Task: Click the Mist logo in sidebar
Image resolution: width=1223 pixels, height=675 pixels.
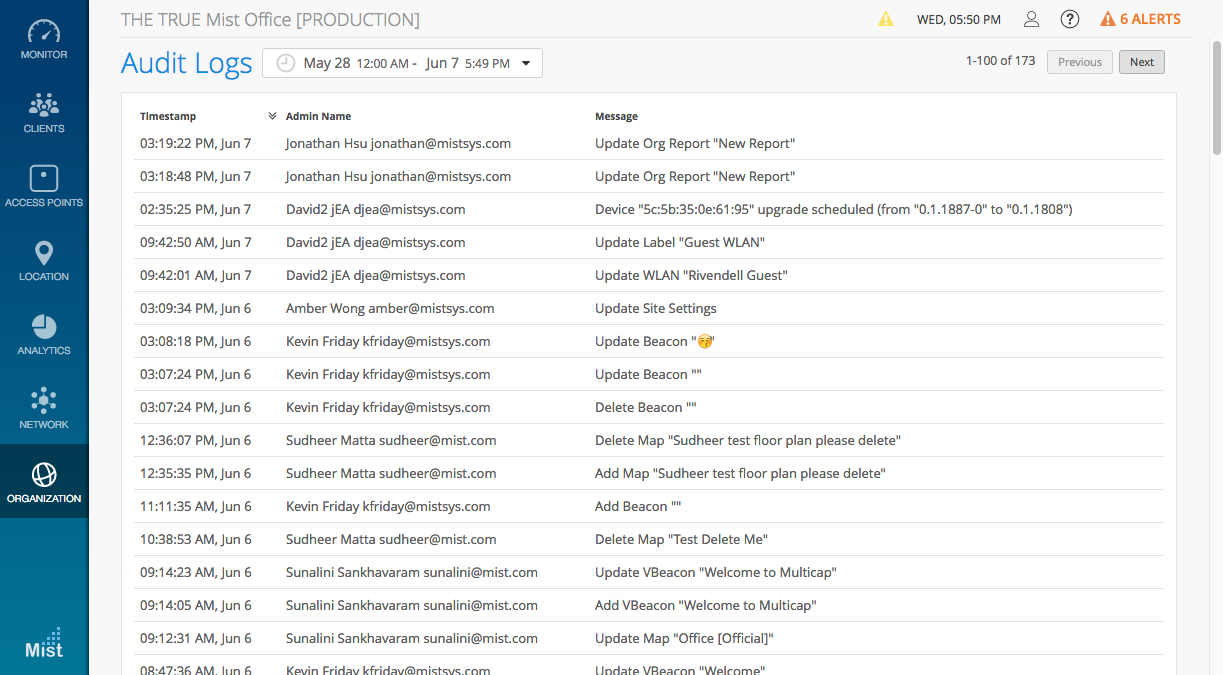Action: (44, 643)
